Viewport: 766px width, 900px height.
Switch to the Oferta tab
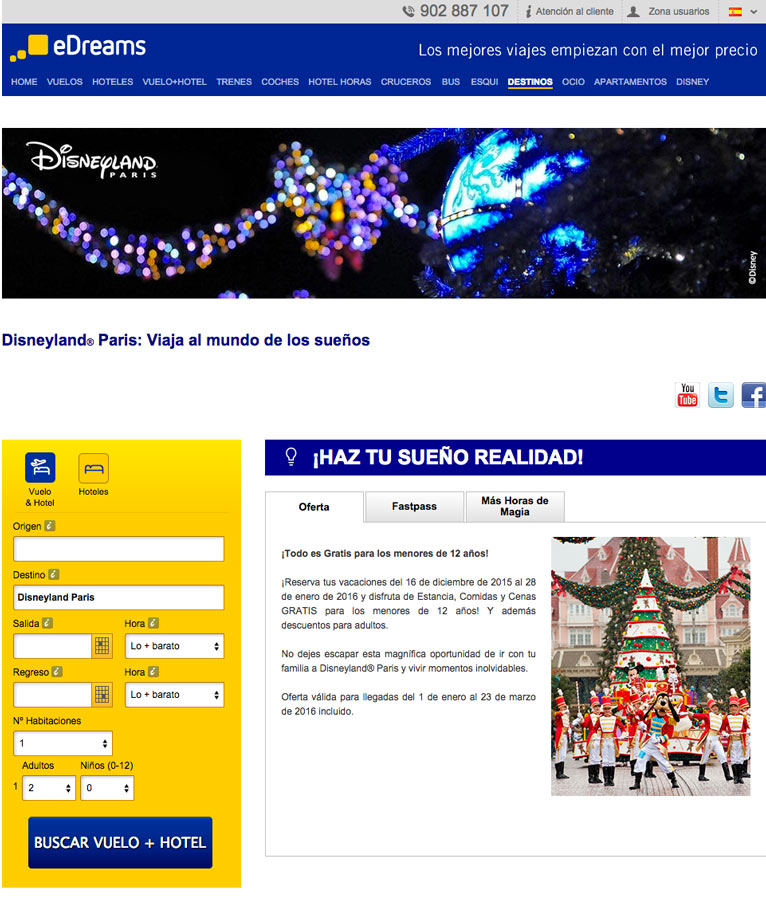(314, 507)
